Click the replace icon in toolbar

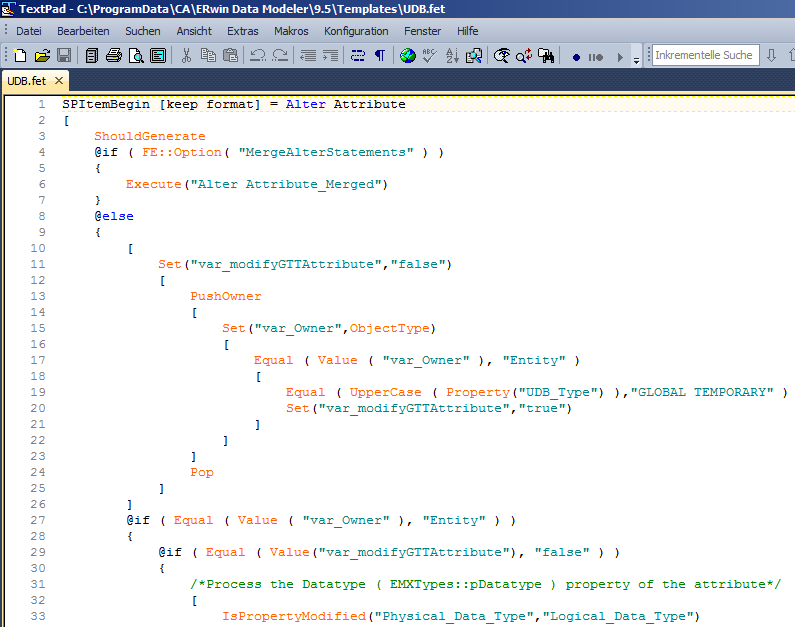click(524, 56)
